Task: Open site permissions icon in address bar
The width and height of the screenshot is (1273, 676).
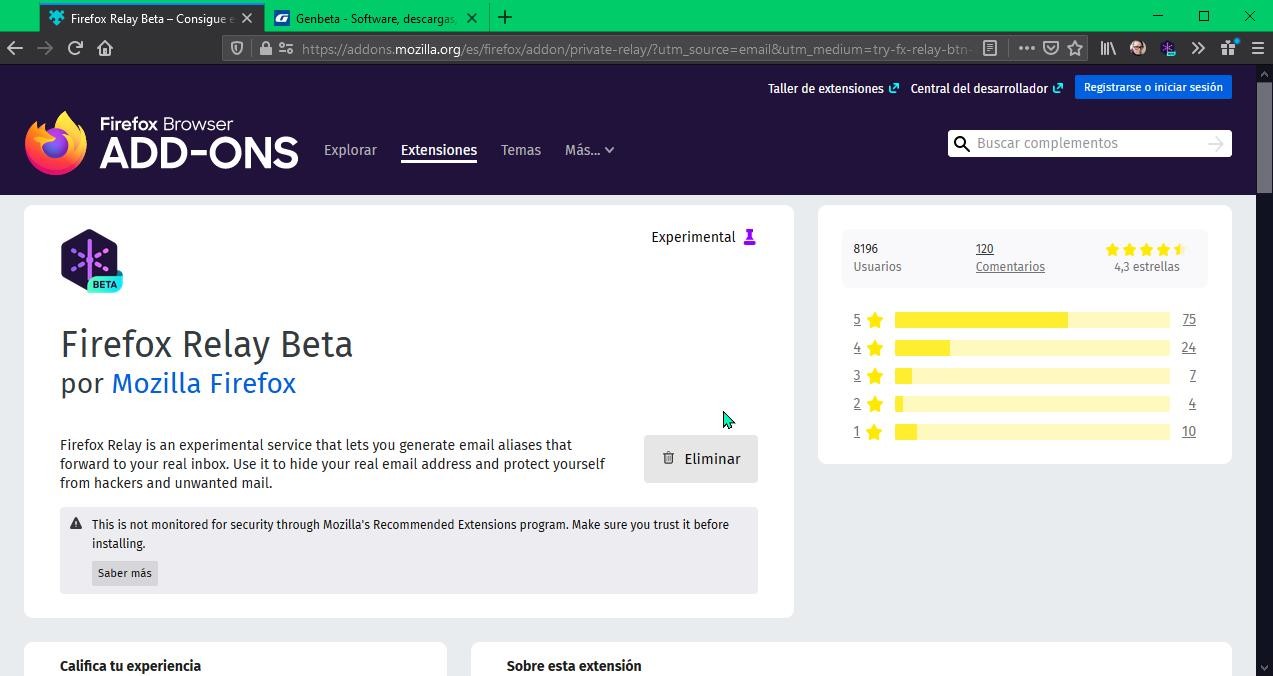Action: pos(286,48)
